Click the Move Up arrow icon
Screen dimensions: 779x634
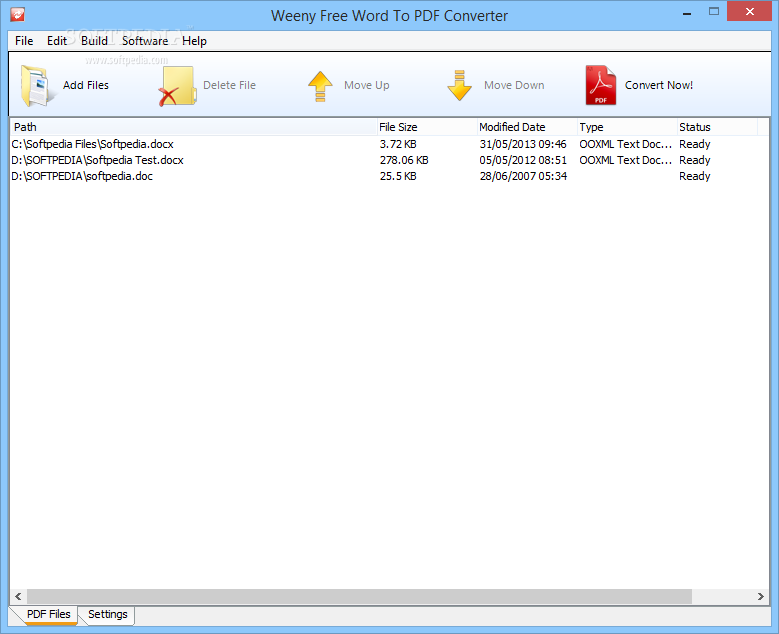[320, 86]
